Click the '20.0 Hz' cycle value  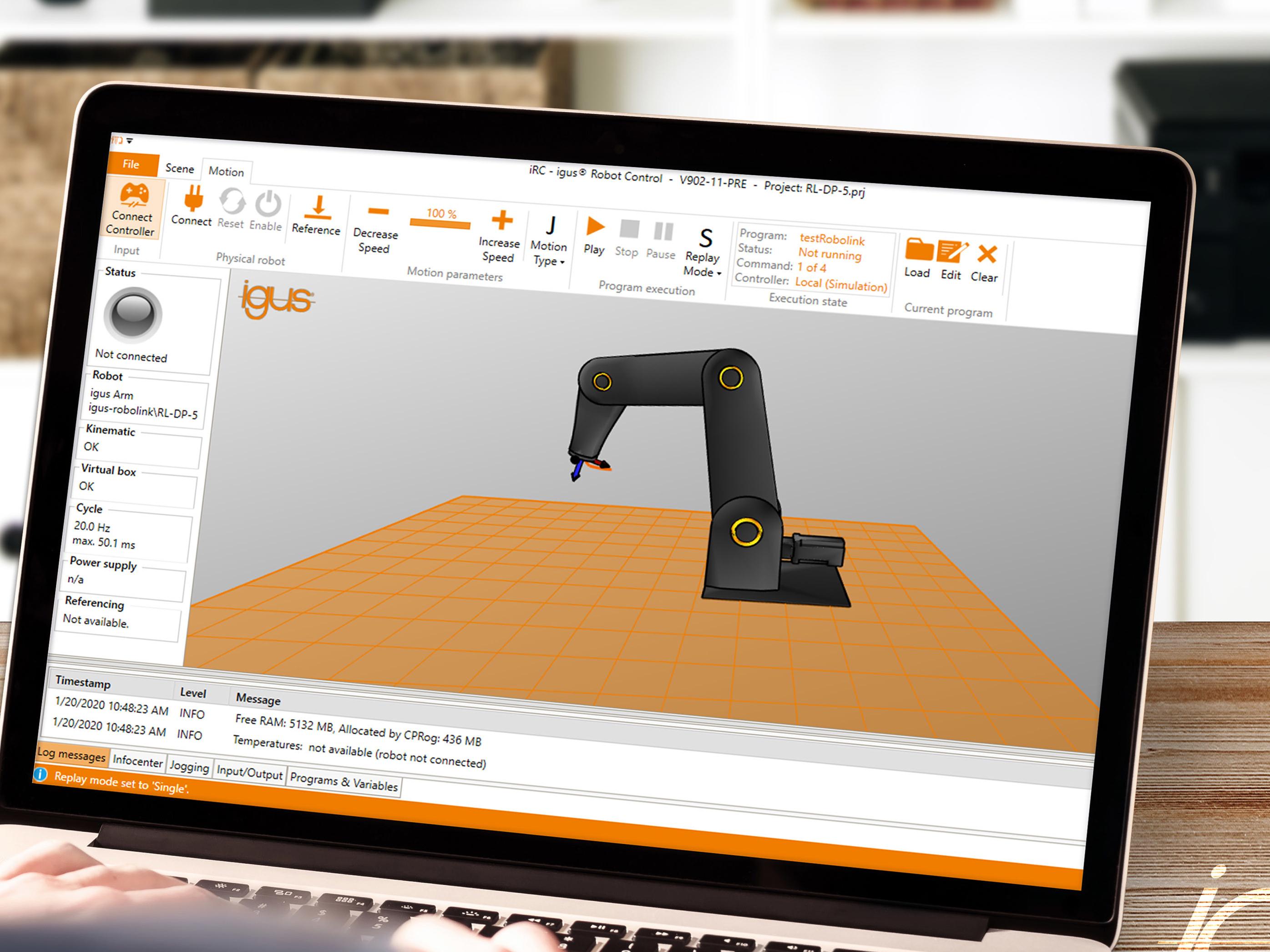92,526
